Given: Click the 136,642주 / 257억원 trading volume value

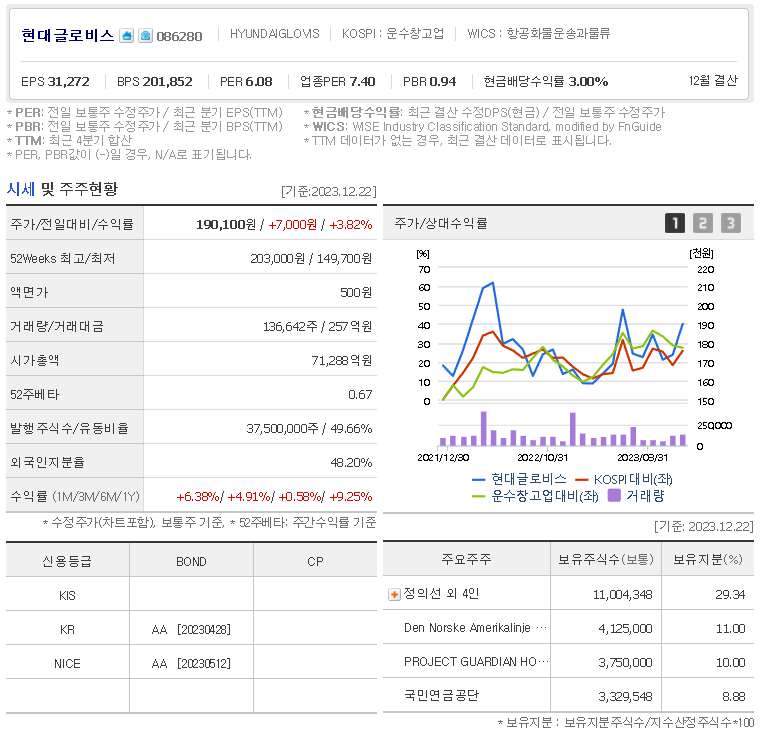Looking at the screenshot, I should pyautogui.click(x=317, y=326).
